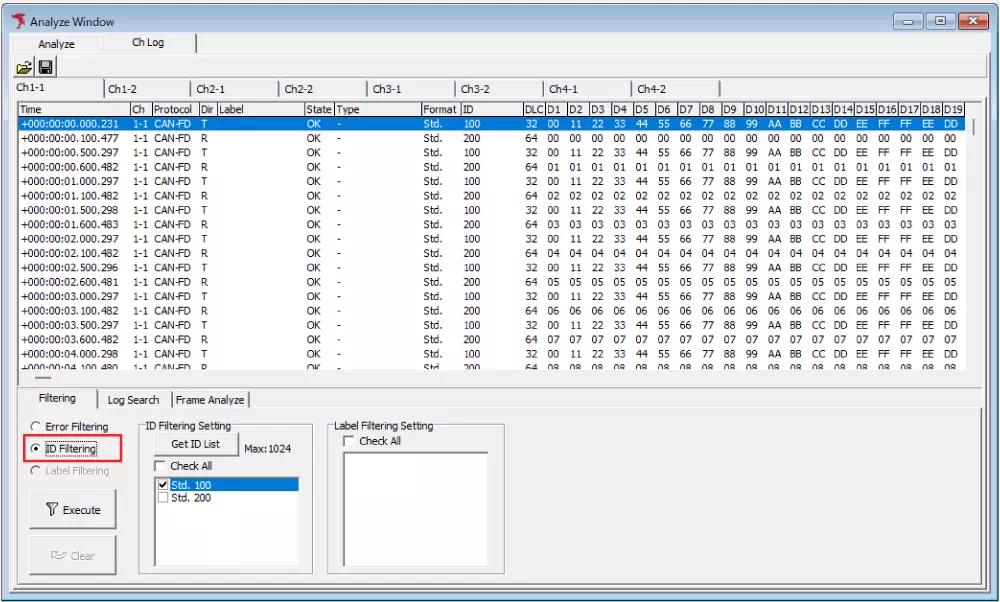
Task: Switch to the Analyze tab
Action: coord(56,44)
